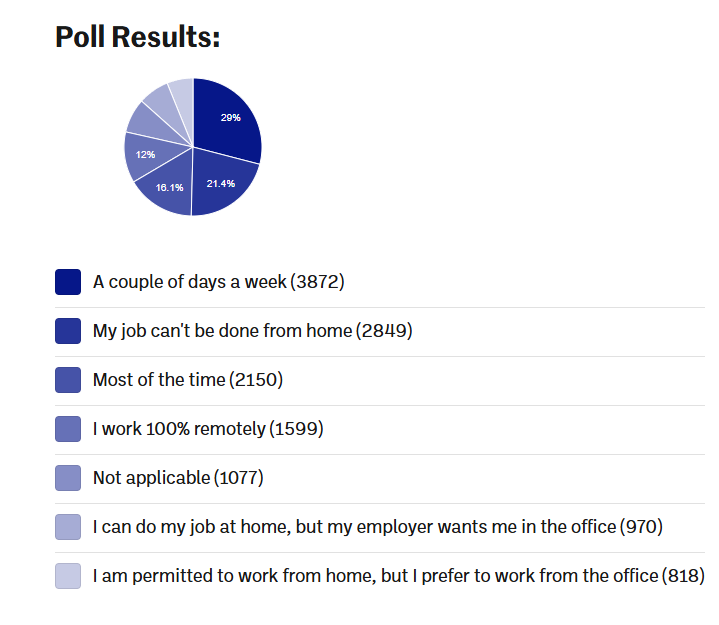The image size is (719, 625).
Task: Click the 'I work 100% remotely' legend swatch
Action: click(68, 429)
